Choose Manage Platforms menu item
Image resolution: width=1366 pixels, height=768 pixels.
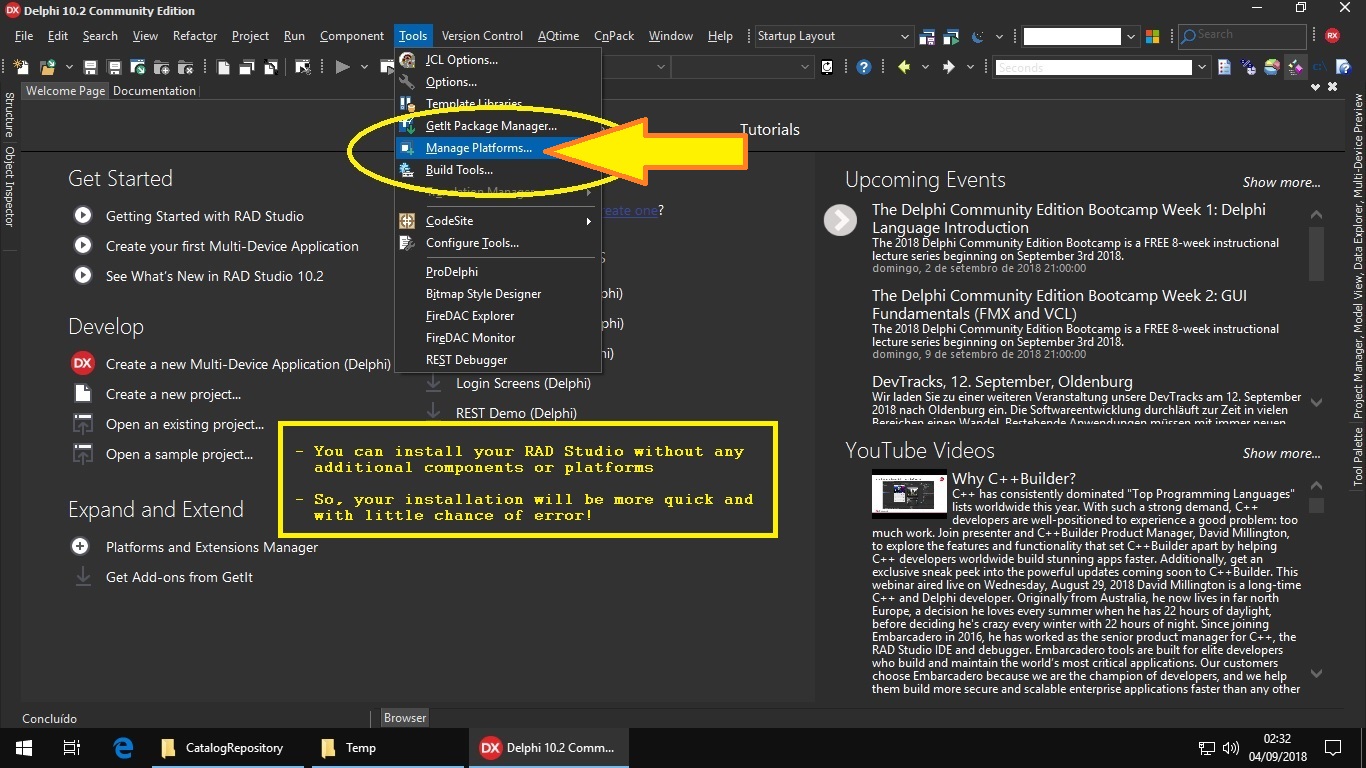point(498,148)
